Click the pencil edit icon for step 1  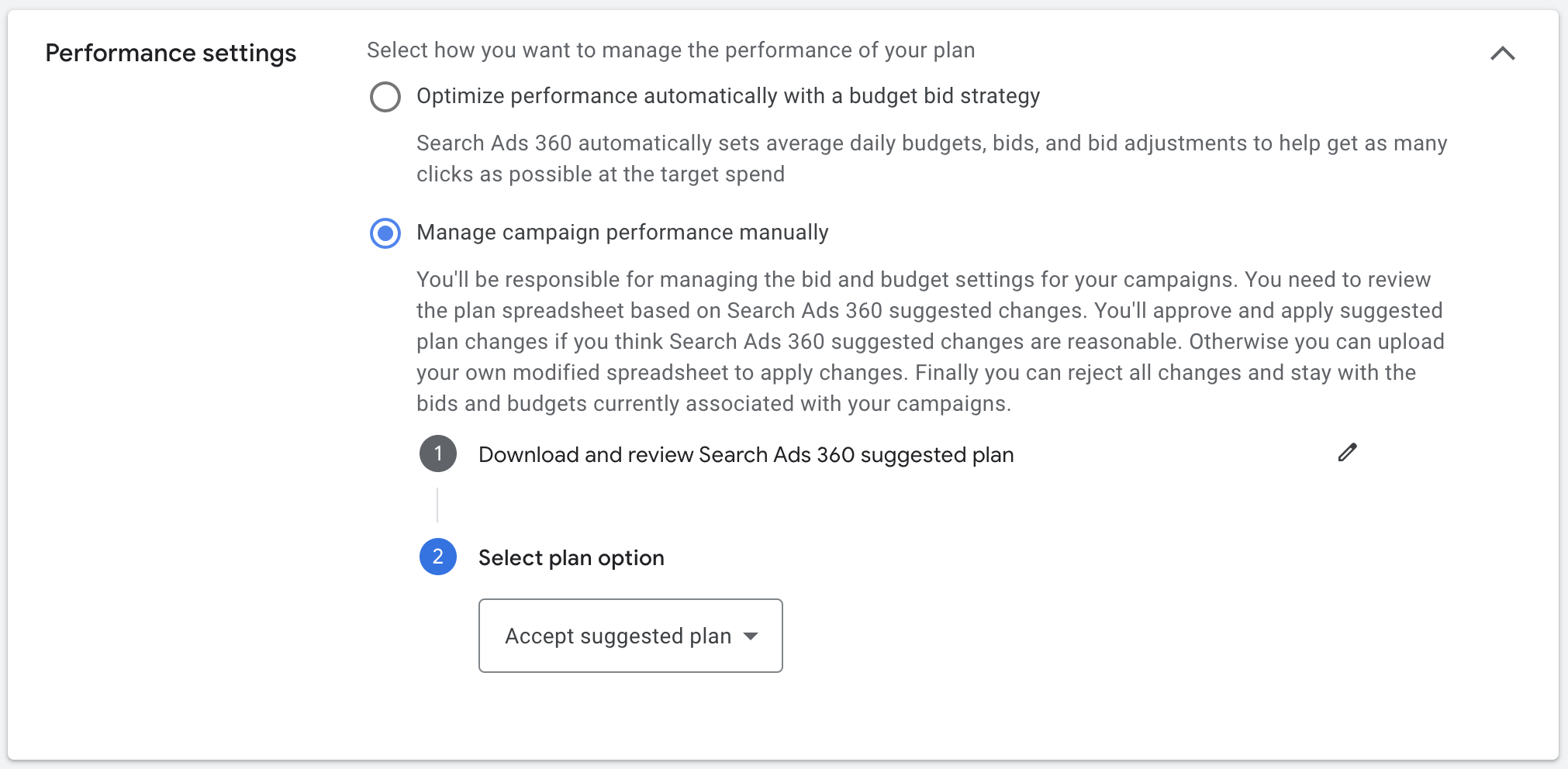coord(1347,453)
